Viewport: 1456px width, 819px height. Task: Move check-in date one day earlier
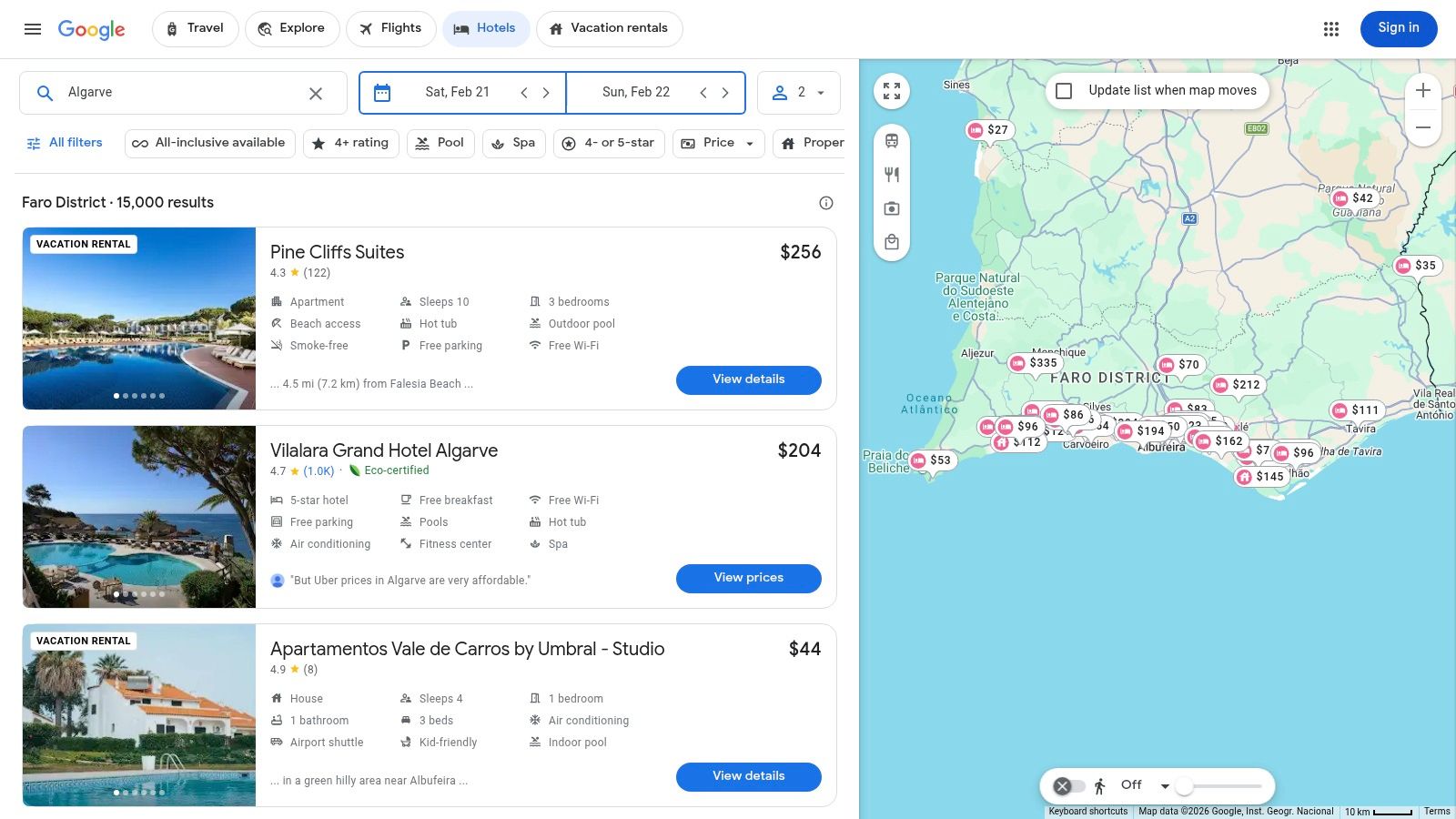pyautogui.click(x=524, y=93)
